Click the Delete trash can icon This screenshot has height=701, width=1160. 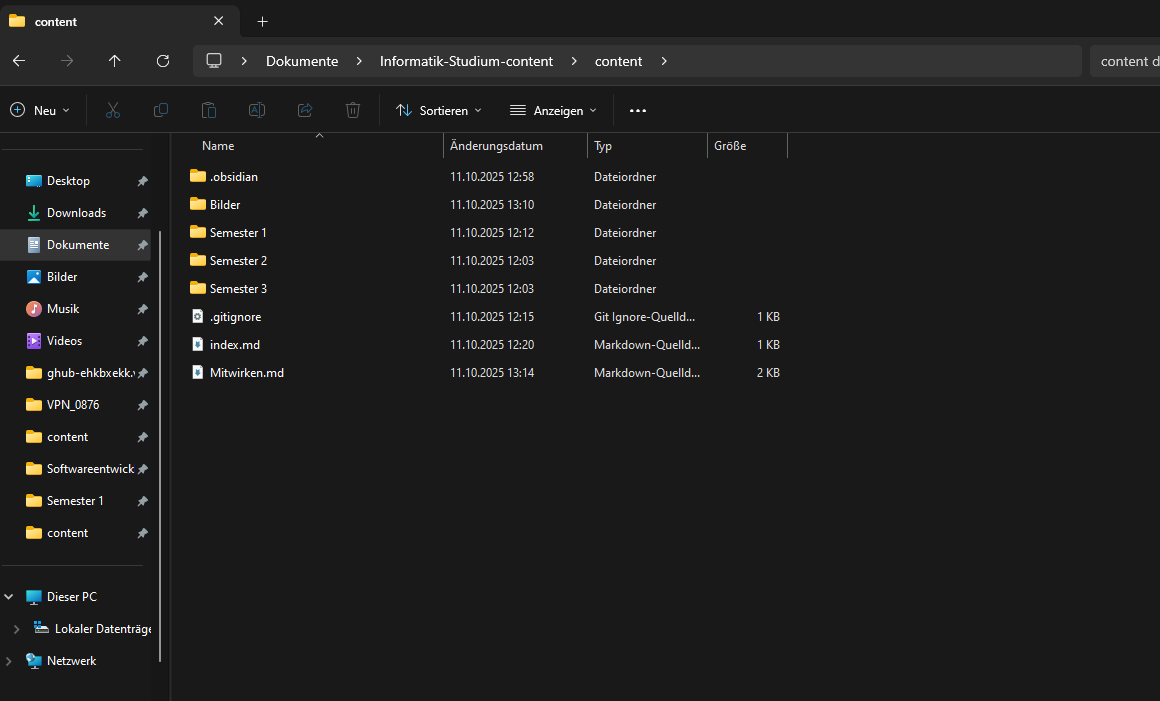[x=353, y=110]
